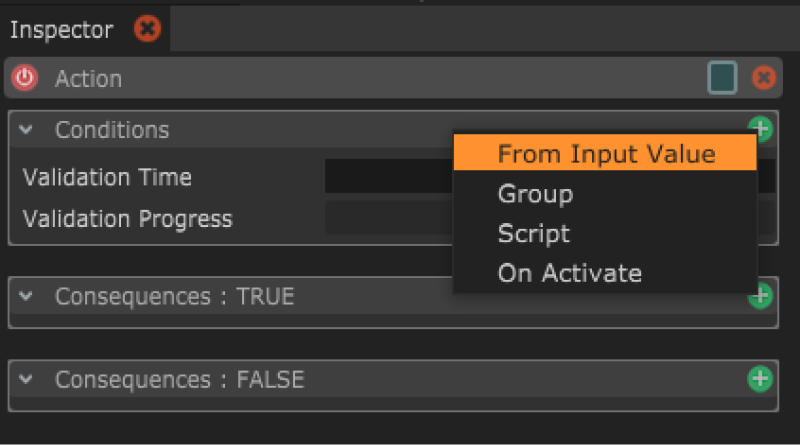Image resolution: width=800 pixels, height=445 pixels.
Task: Choose "From Input Value" in the menu
Action: 606,154
